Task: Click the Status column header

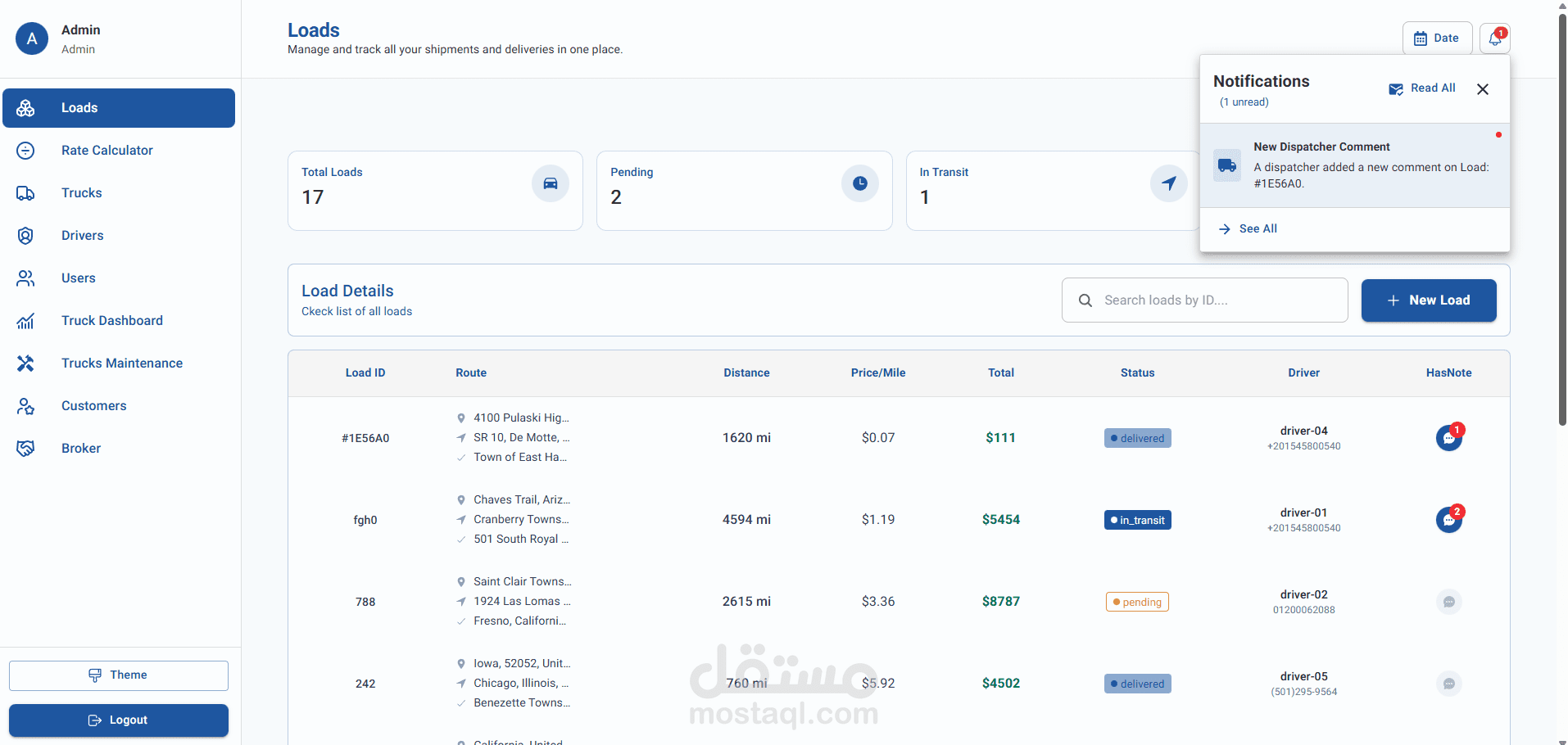Action: (1138, 373)
